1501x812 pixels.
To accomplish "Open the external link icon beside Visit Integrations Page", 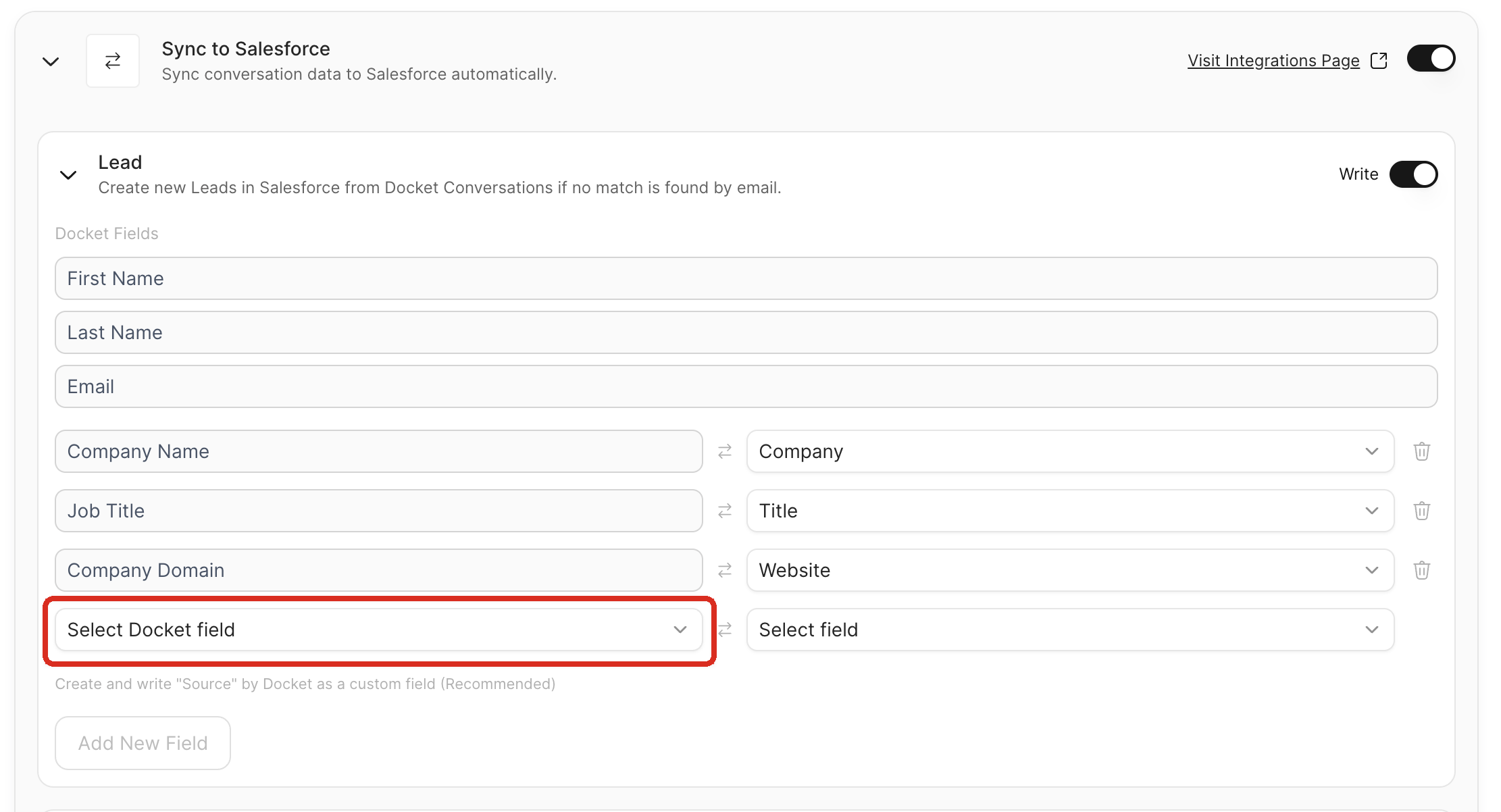I will coord(1379,61).
